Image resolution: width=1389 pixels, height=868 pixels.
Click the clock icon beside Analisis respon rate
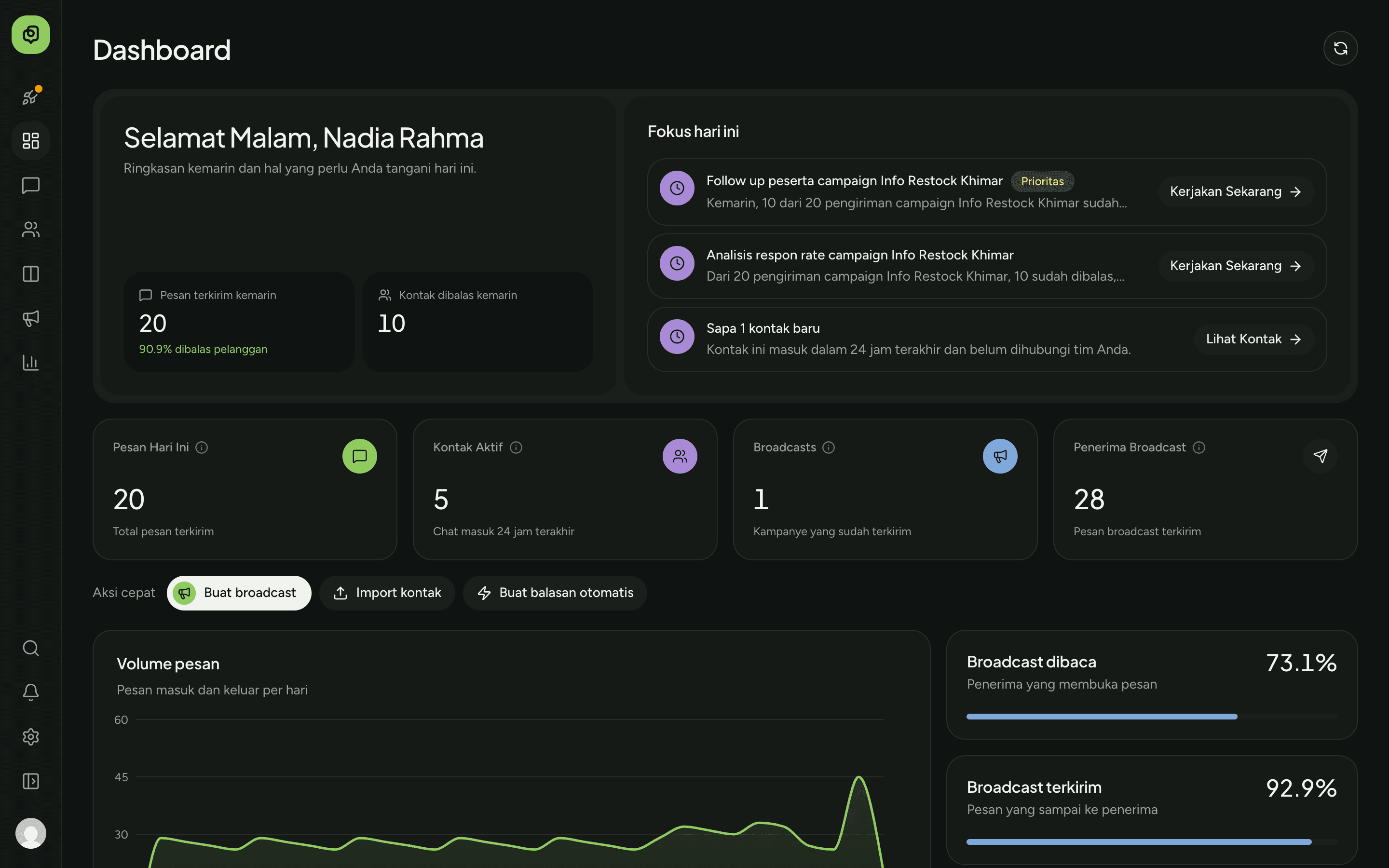pyautogui.click(x=677, y=263)
